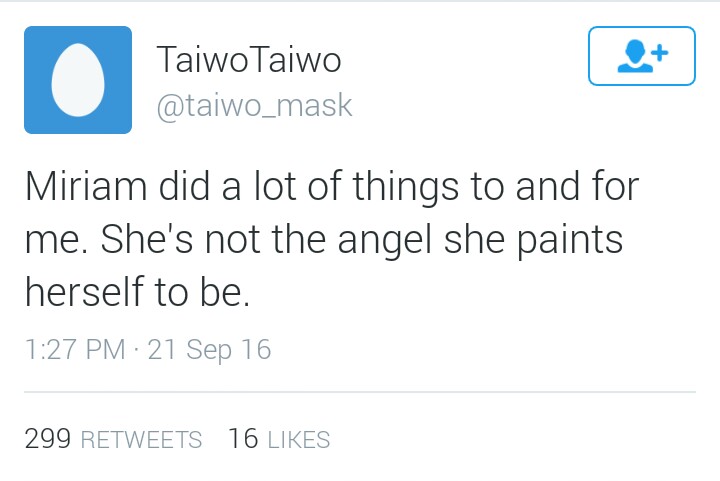Click the word Miriam in the tweet
Screen dimensions: 720x481
(x=86, y=186)
